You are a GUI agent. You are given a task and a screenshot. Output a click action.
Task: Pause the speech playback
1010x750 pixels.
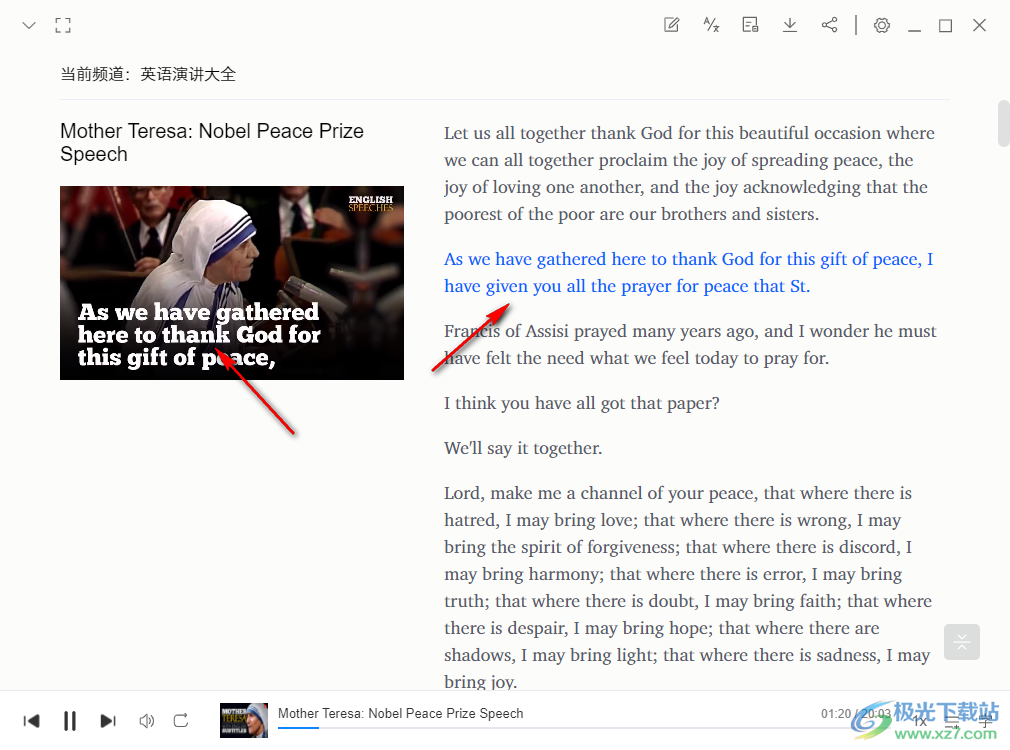click(x=70, y=720)
